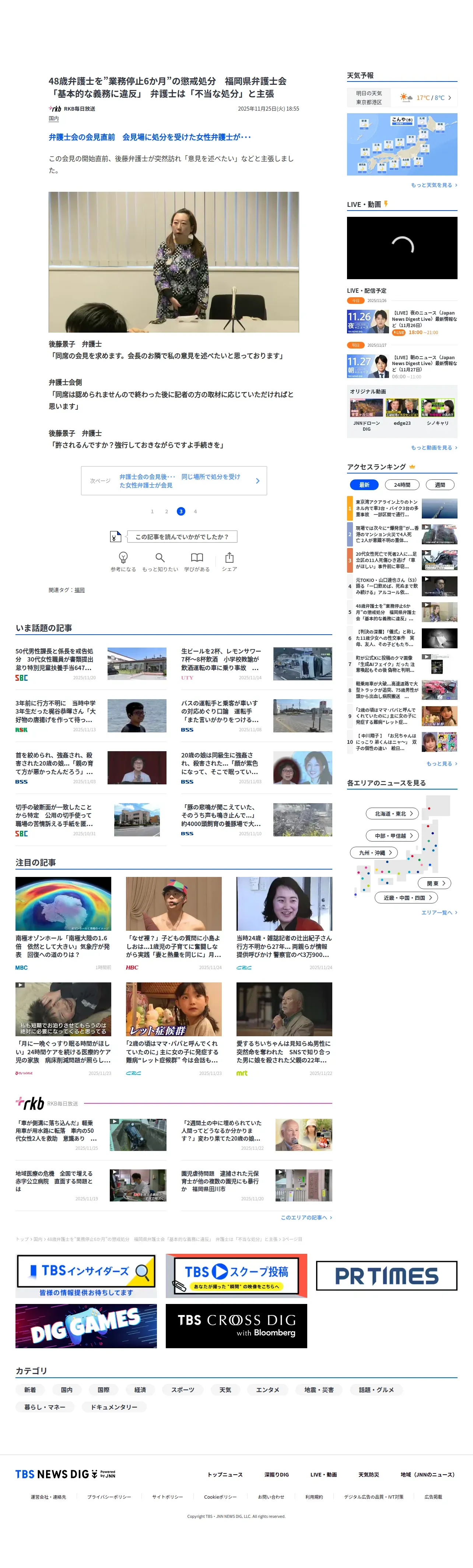Click the 学びがある open book icon
The height and width of the screenshot is (1568, 473).
tap(197, 557)
